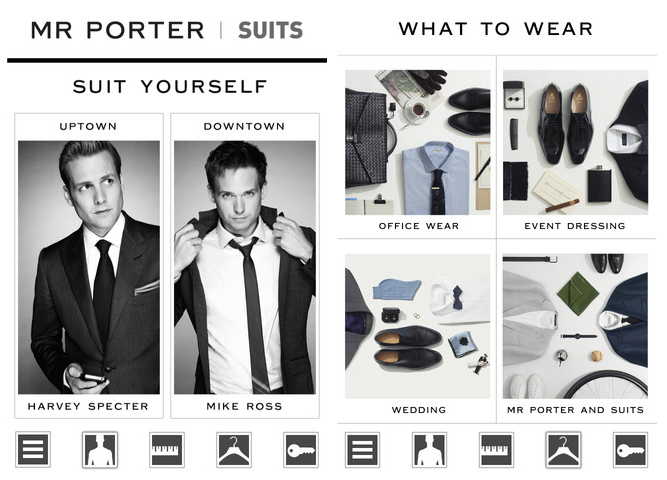Open the Mike Ross downtown photo
Image resolution: width=667 pixels, height=480 pixels.
245,267
